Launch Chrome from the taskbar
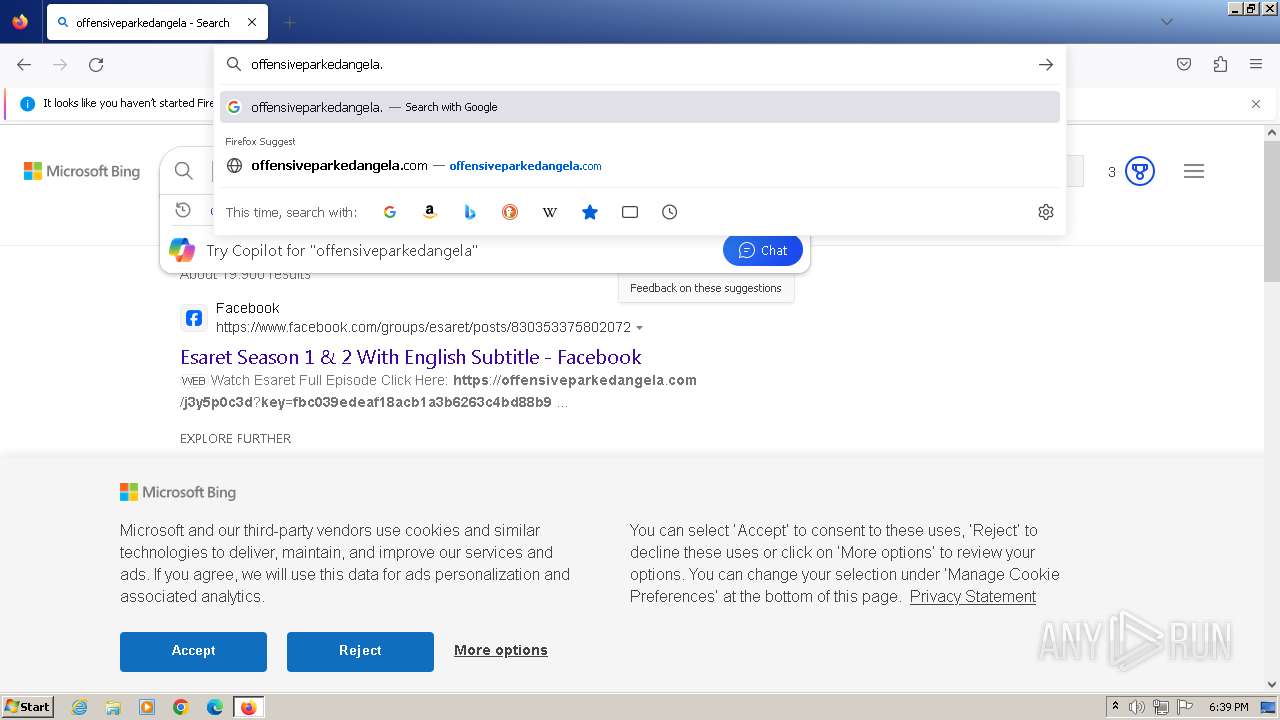 pos(181,707)
